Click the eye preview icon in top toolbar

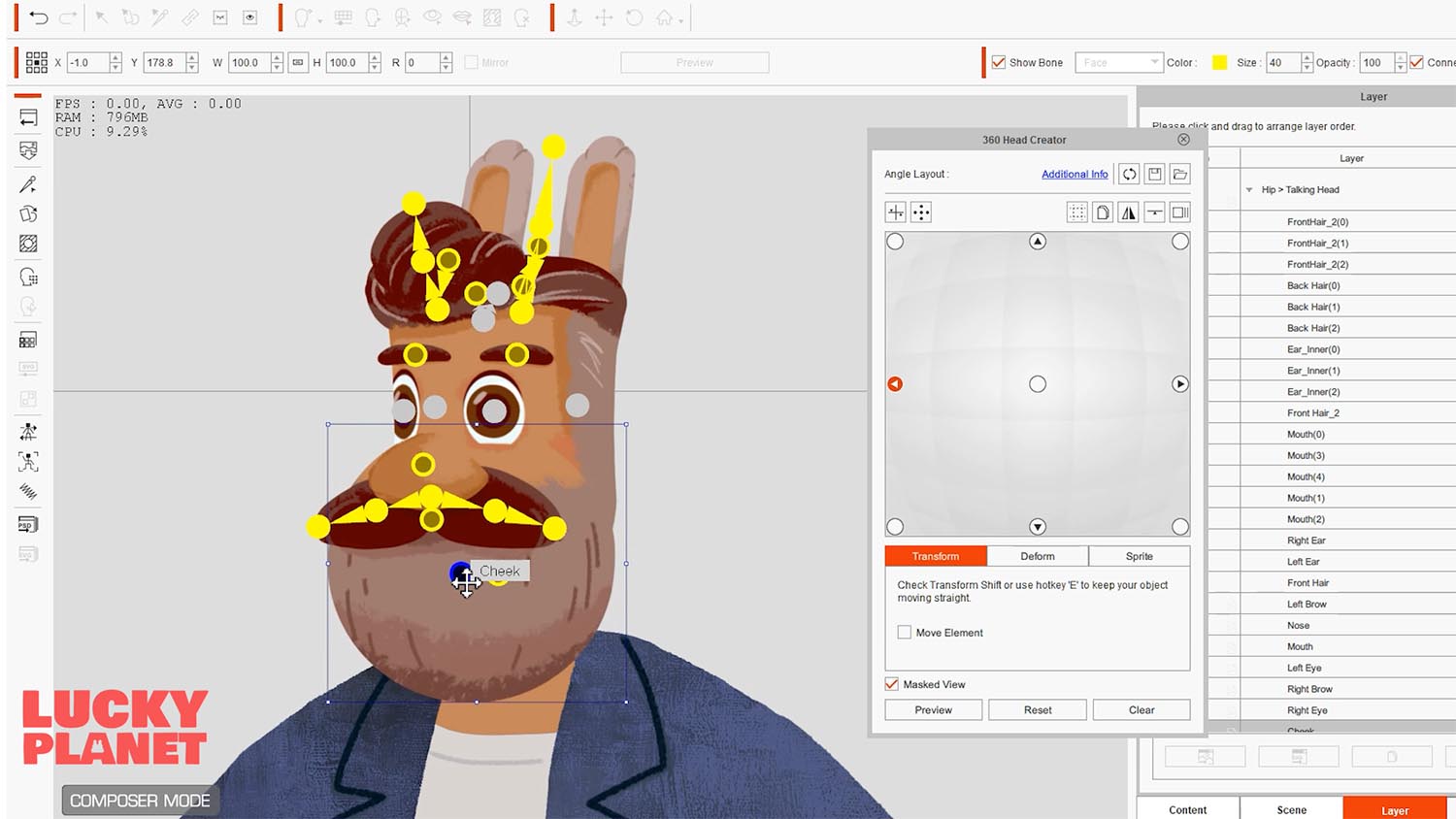(x=249, y=17)
